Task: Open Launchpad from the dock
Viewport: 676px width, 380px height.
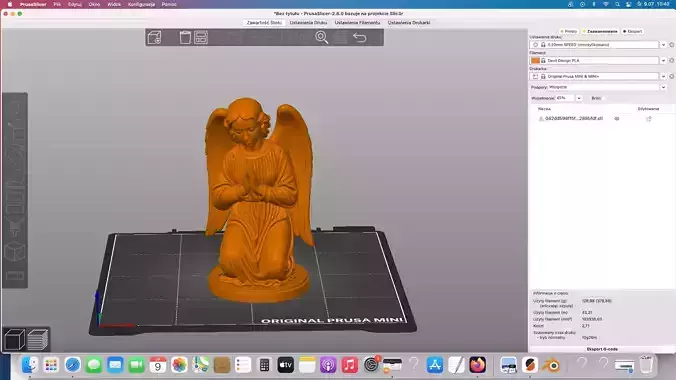Action: [51, 365]
